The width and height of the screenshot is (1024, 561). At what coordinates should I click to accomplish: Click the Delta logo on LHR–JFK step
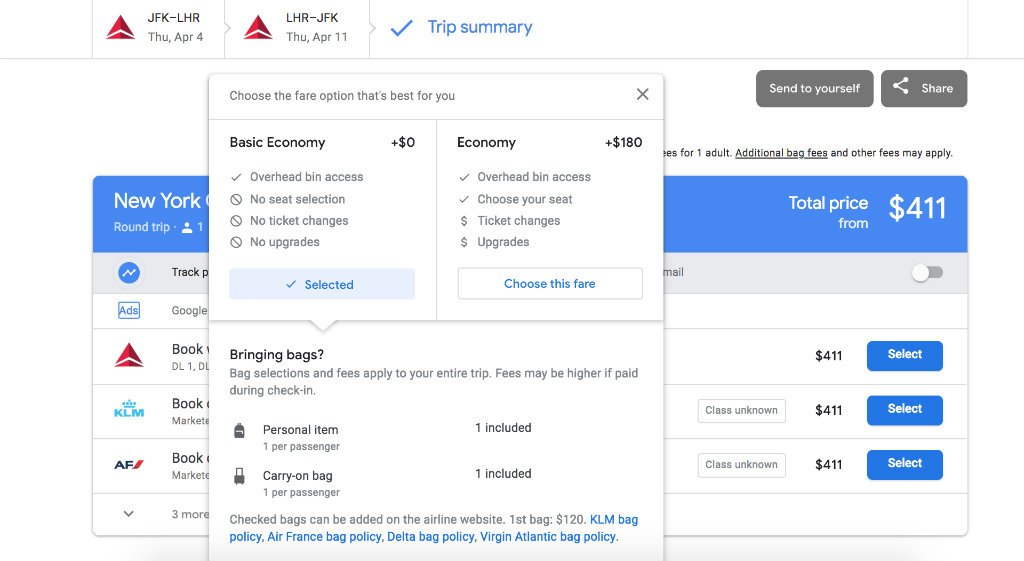pyautogui.click(x=258, y=28)
